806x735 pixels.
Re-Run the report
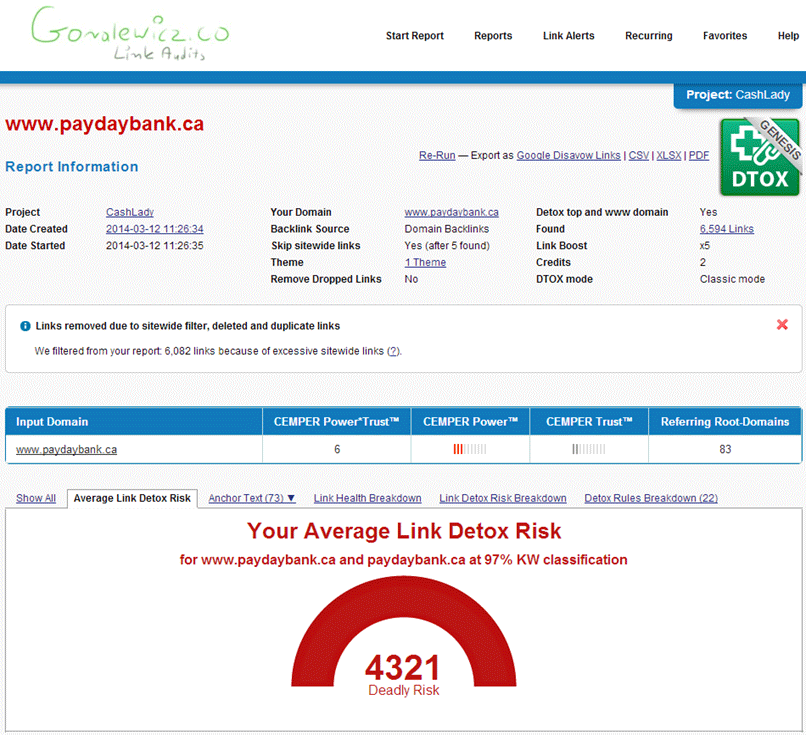(x=437, y=155)
